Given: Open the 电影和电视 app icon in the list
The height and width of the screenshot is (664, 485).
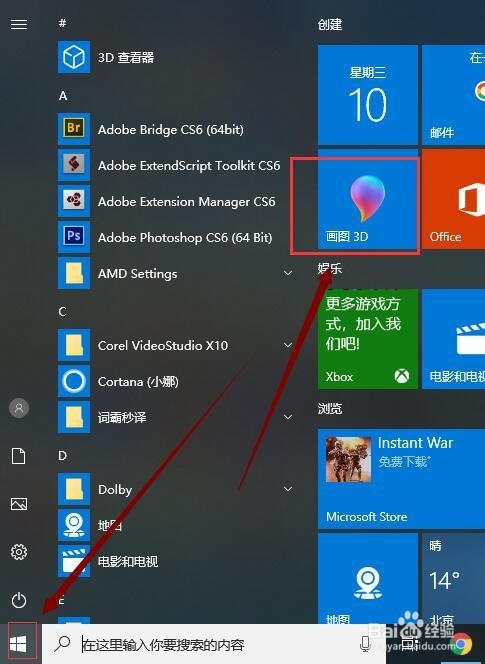Looking at the screenshot, I should tap(74, 561).
